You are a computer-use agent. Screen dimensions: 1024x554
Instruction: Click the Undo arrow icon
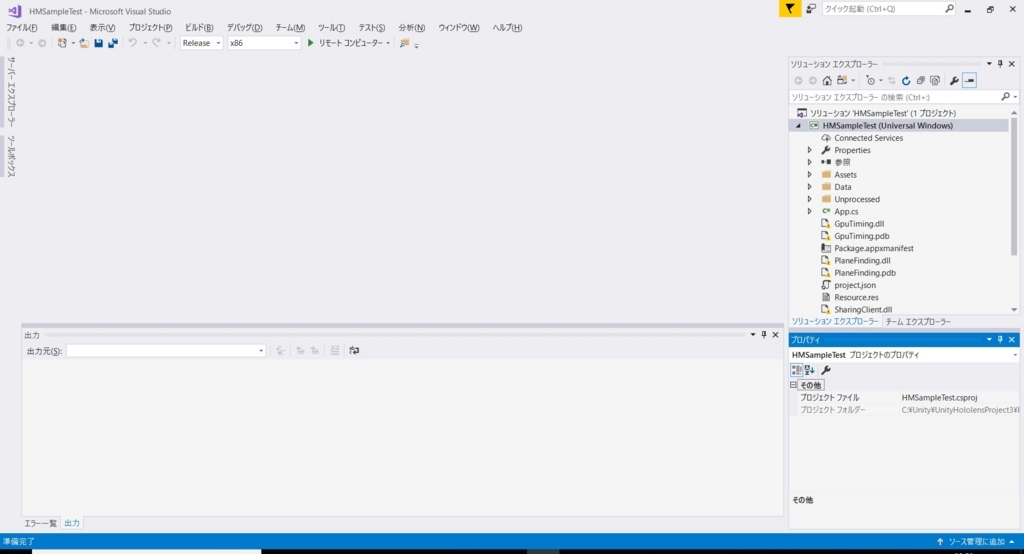133,43
